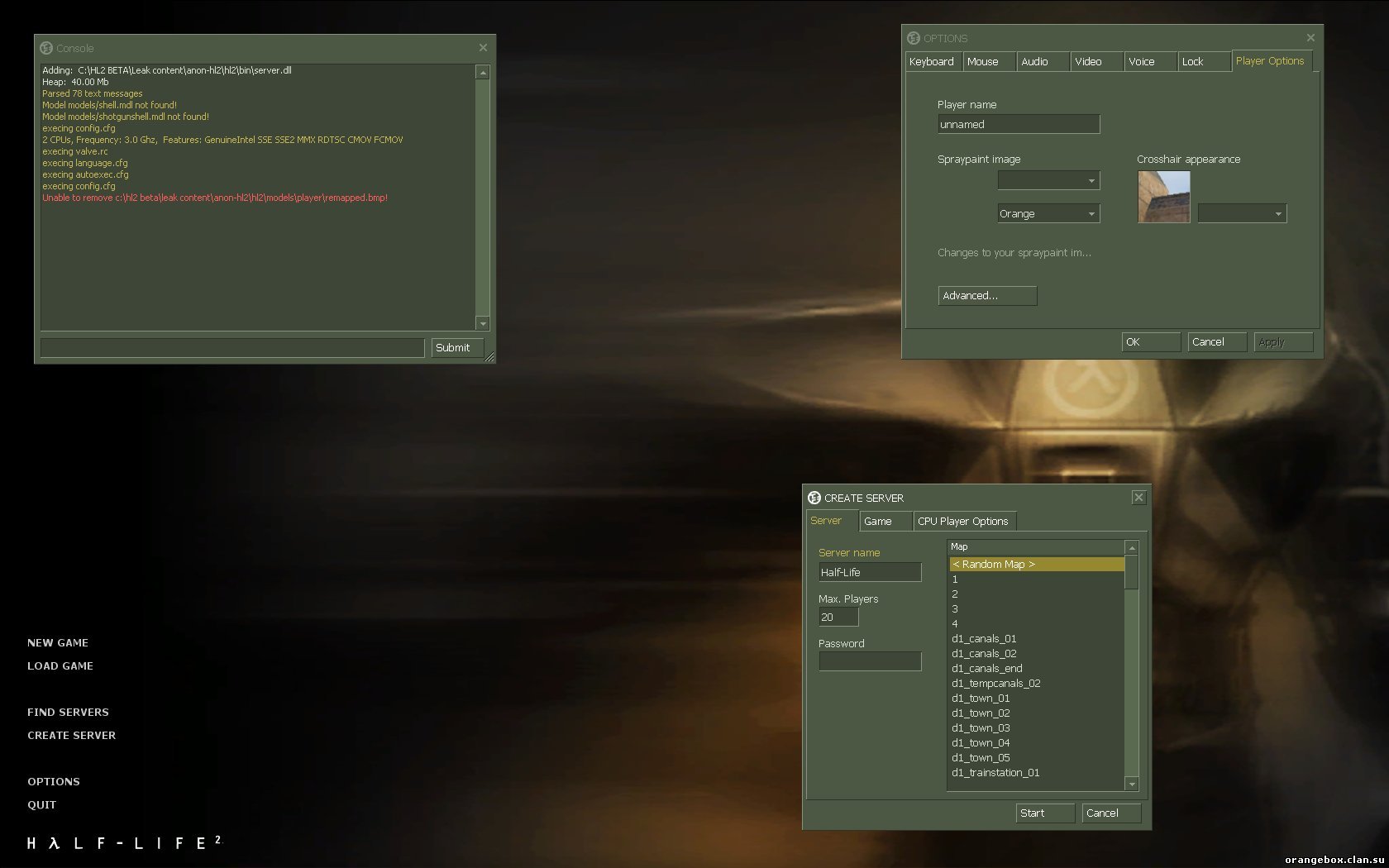Switch to the Mouse tab

coord(989,62)
